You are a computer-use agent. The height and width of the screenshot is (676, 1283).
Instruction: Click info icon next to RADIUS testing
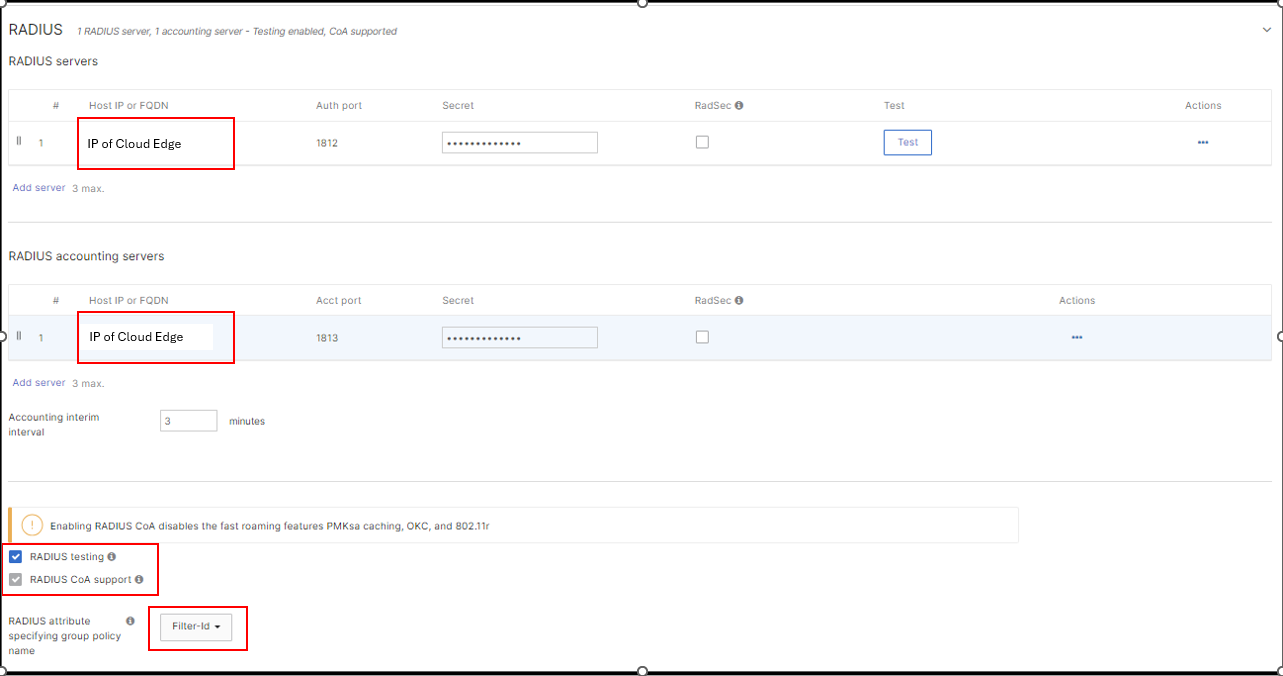pyautogui.click(x=112, y=556)
